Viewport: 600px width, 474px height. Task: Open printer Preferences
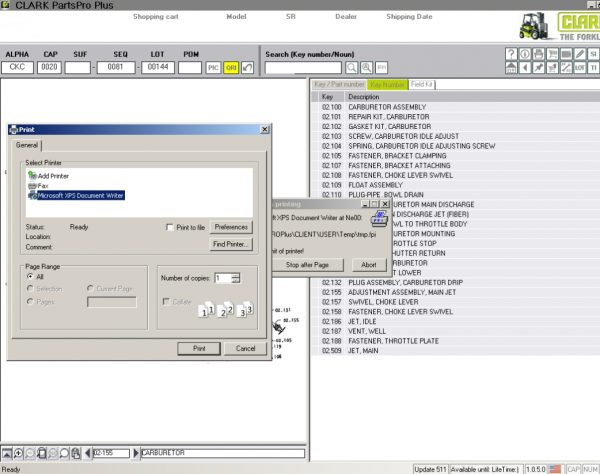(x=231, y=227)
